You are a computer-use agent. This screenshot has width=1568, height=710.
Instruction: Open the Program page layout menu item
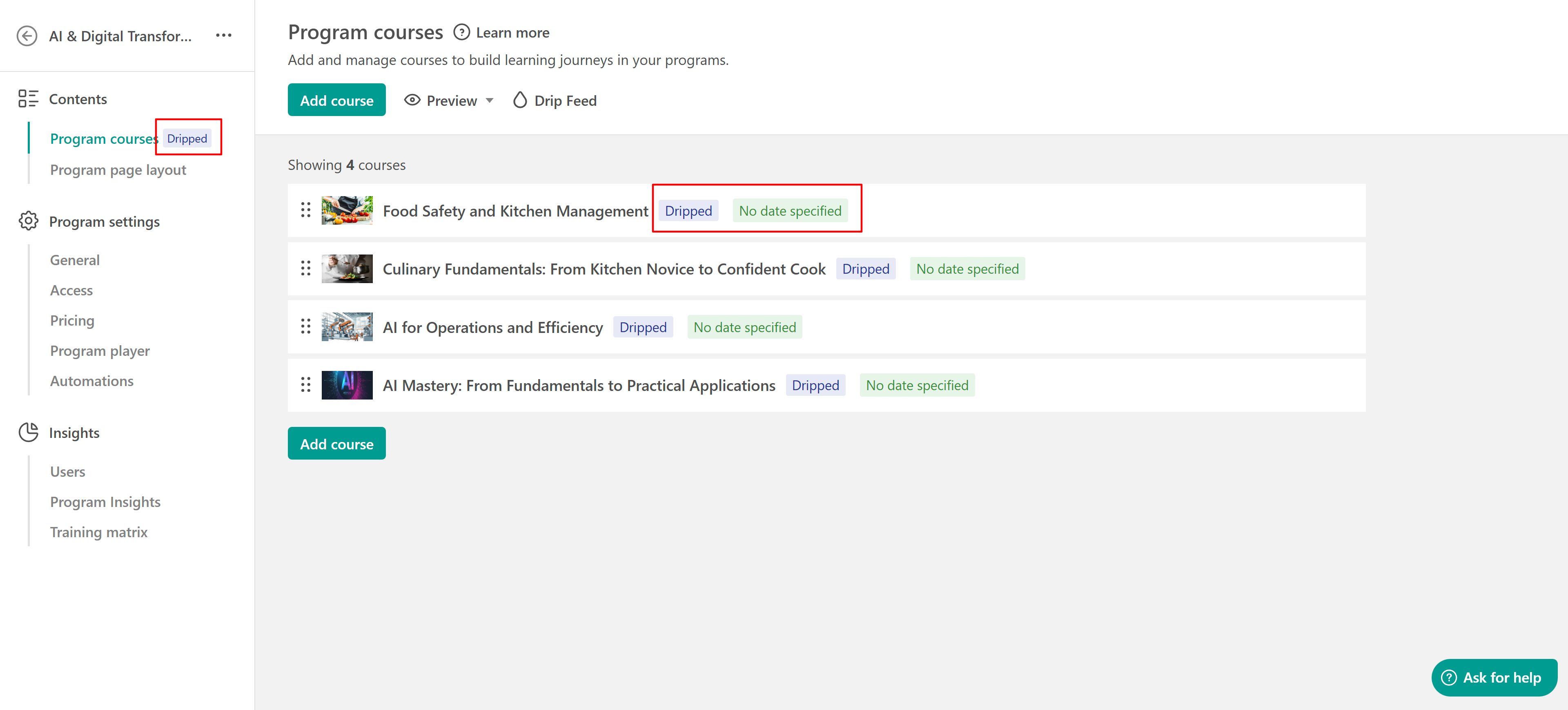point(118,170)
